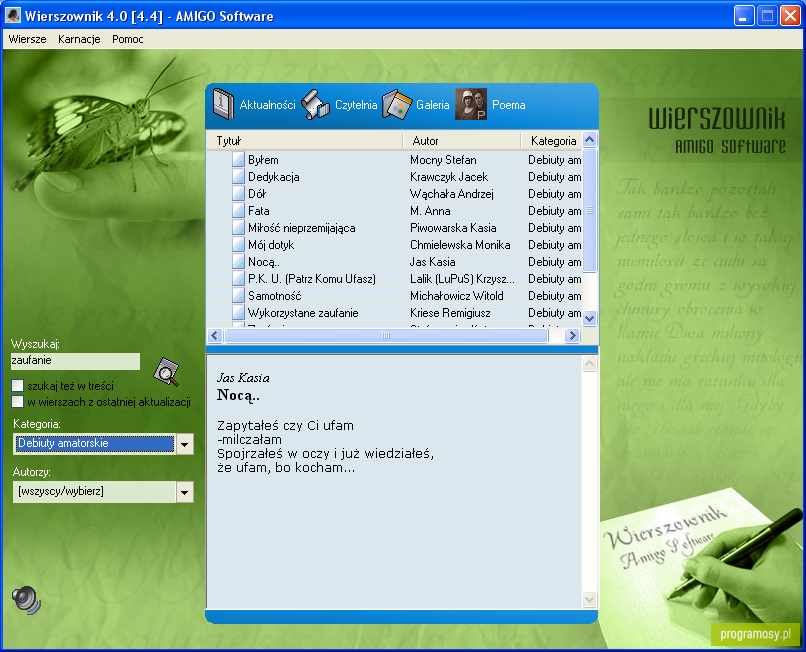Screen dimensions: 806x652
Task: Toggle the speaker sound icon
Action: [26, 600]
